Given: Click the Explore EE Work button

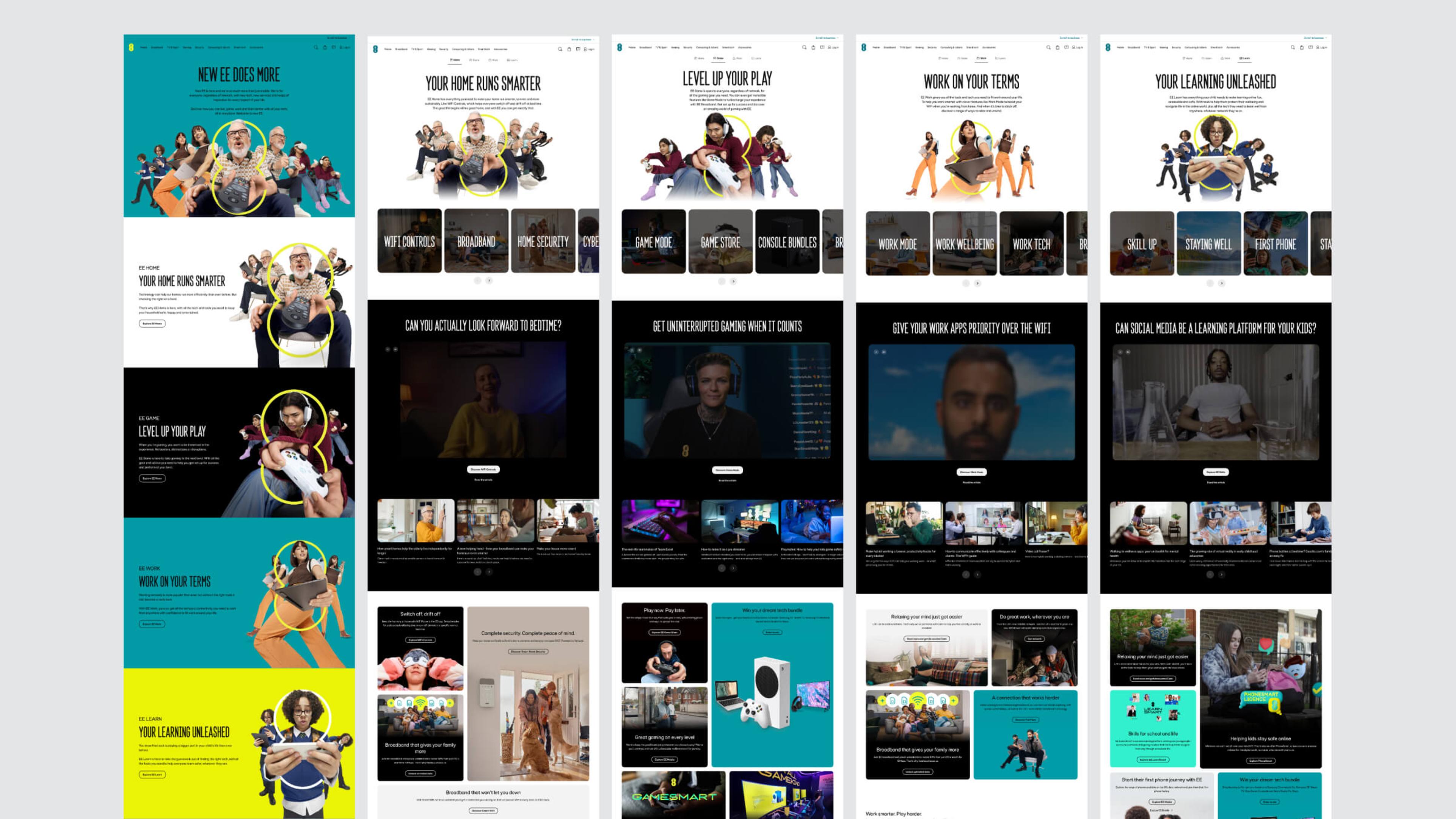Looking at the screenshot, I should (152, 624).
